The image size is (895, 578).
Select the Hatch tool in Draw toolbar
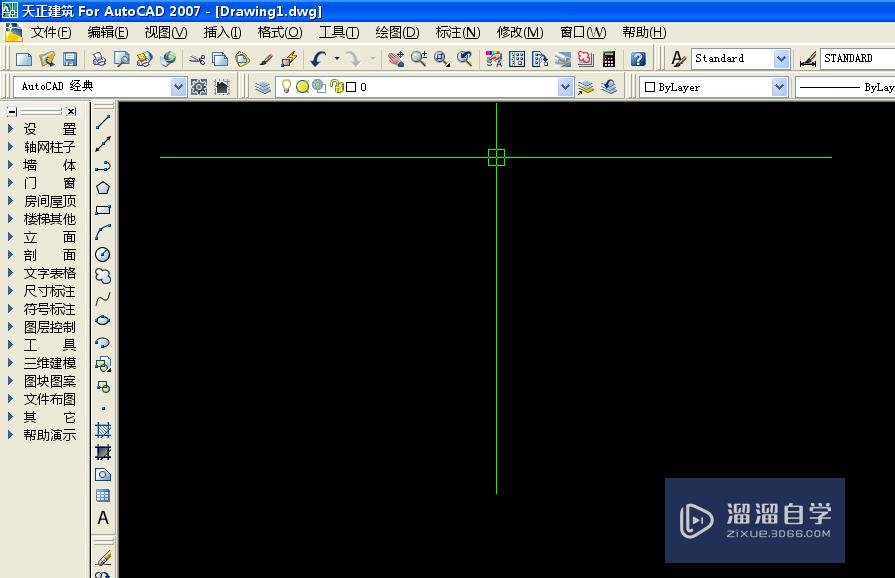point(103,428)
